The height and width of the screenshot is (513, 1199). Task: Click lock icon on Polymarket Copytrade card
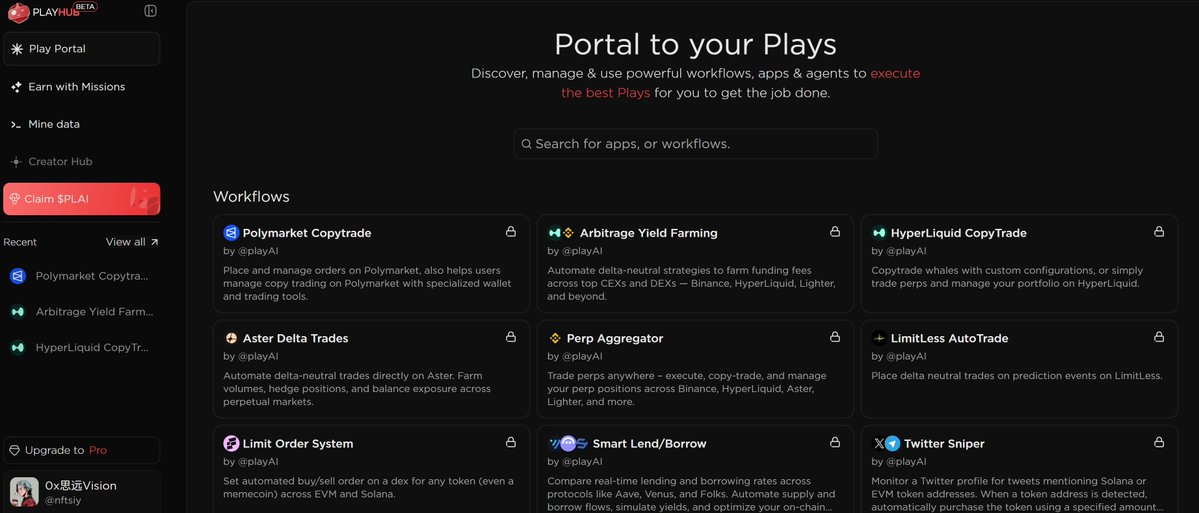tap(511, 232)
